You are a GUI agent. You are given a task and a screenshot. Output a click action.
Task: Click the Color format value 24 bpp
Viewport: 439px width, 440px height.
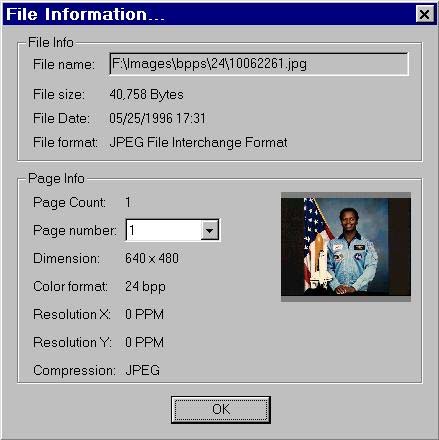click(x=145, y=287)
